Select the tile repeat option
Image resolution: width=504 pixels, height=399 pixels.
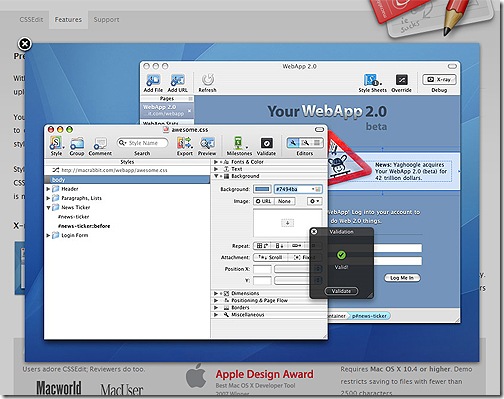(x=262, y=246)
